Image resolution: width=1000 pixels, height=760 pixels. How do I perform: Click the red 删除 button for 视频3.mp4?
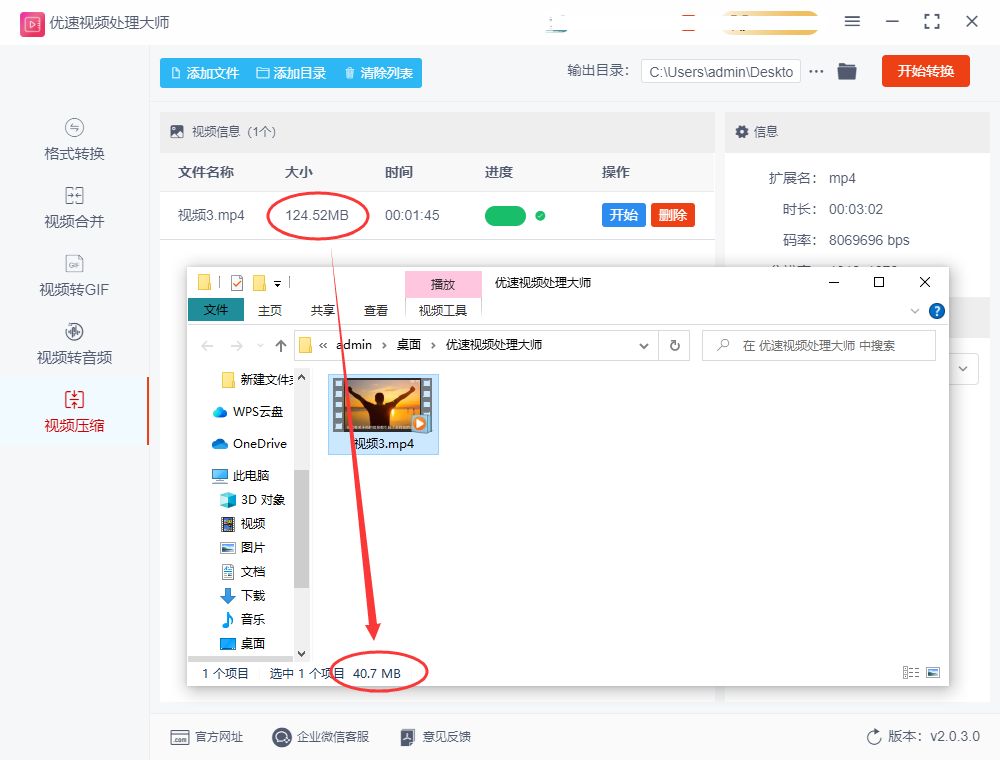tap(672, 215)
